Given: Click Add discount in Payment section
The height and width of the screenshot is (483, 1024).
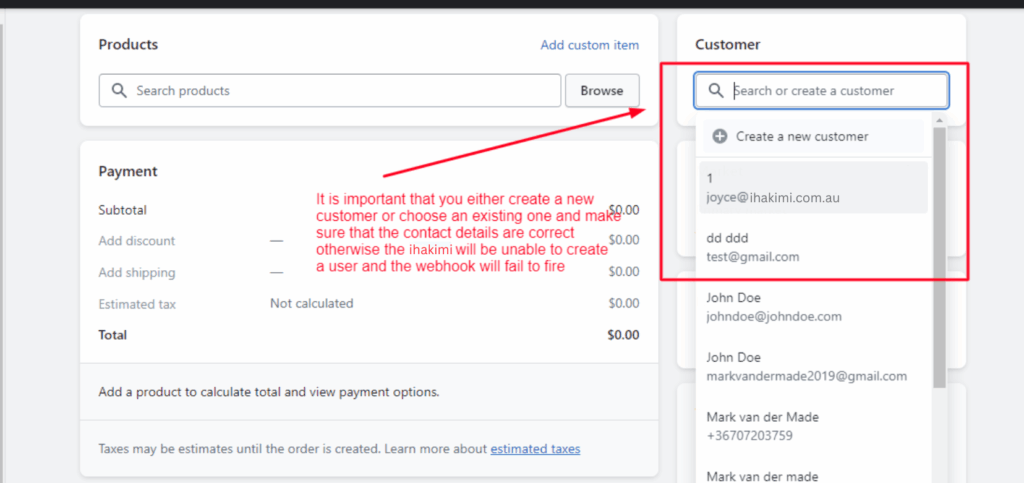Looking at the screenshot, I should (137, 241).
